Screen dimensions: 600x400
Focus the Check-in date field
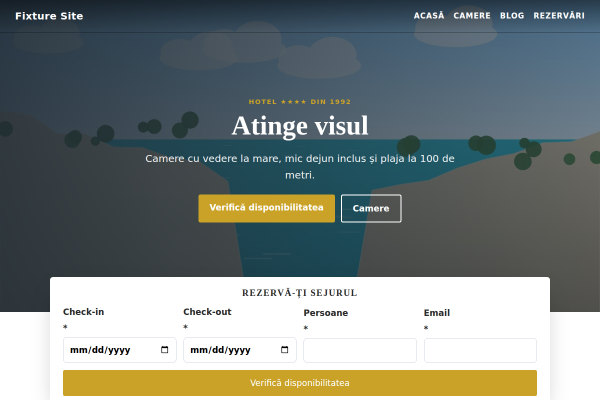click(119, 349)
